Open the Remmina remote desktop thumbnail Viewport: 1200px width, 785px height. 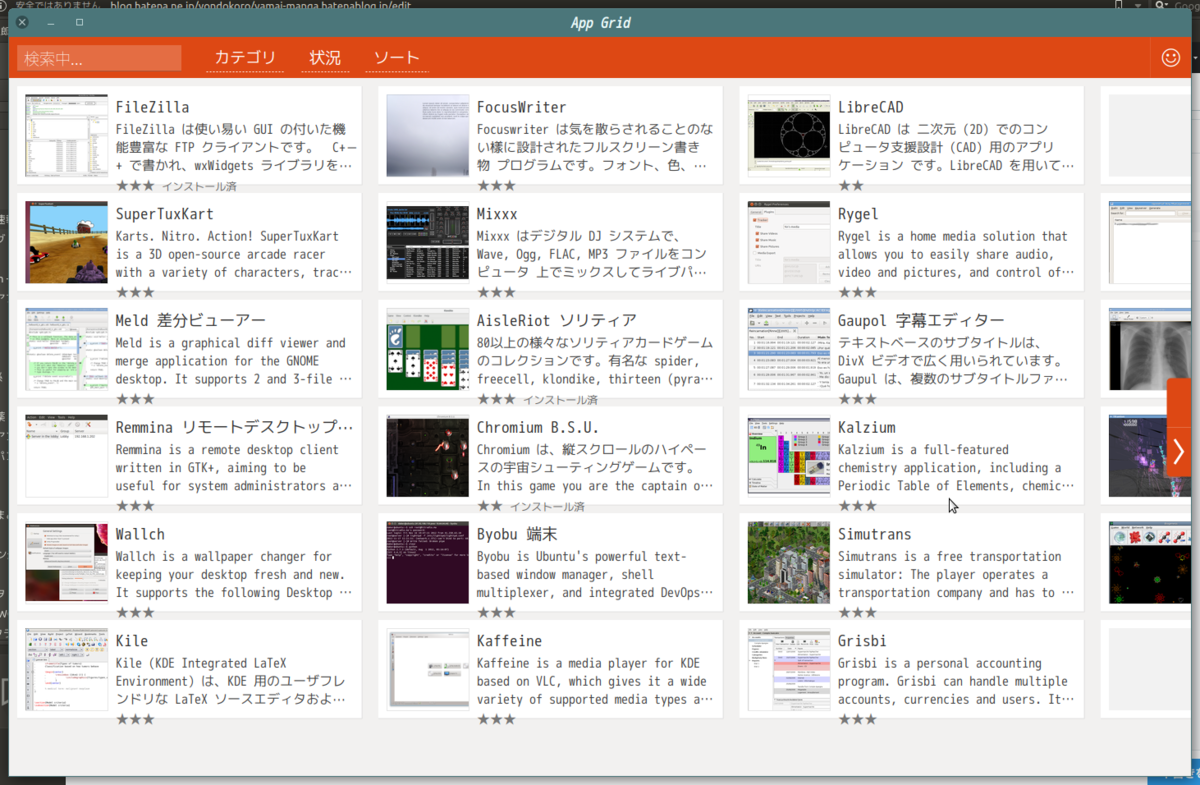coord(66,456)
